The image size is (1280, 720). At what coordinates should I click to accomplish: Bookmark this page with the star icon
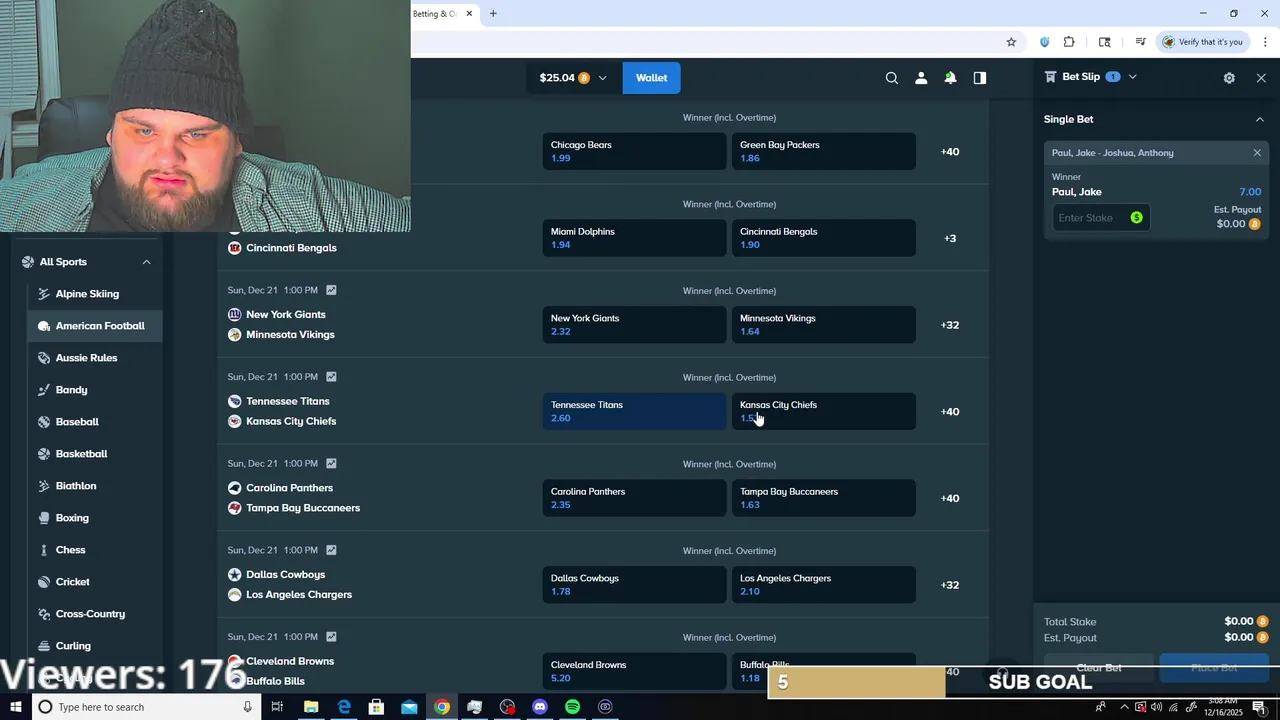[x=1011, y=42]
